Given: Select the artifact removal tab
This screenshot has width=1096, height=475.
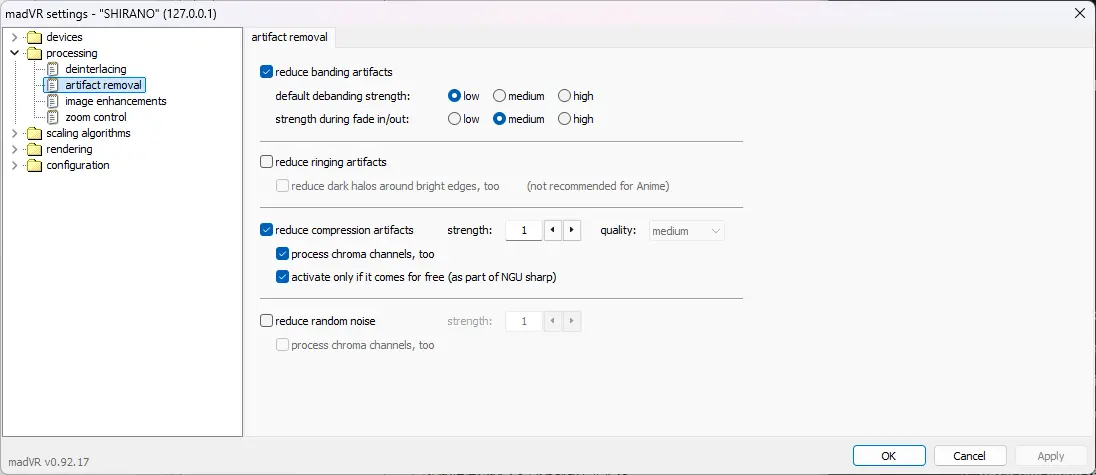Looking at the screenshot, I should point(290,37).
